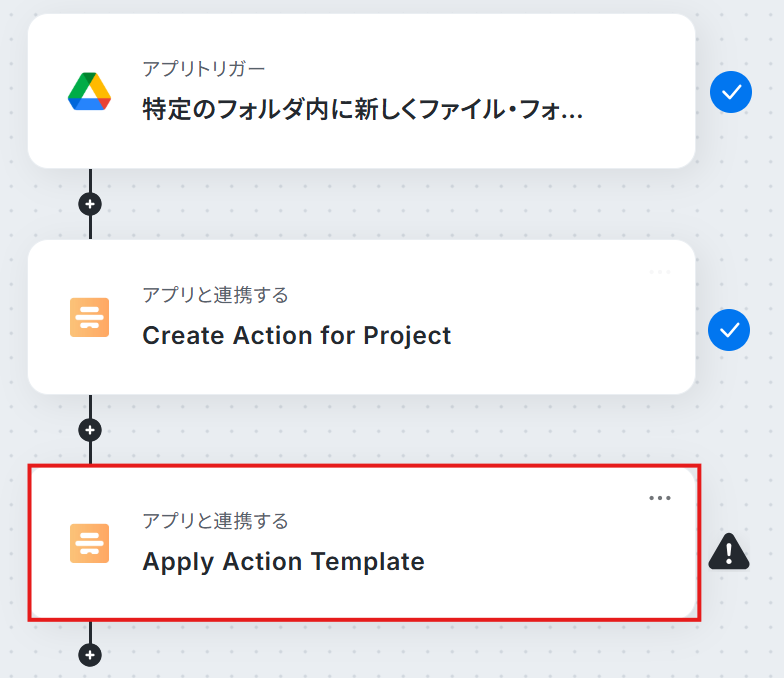
Task: Click the Create Action for Project app icon
Action: 89,317
